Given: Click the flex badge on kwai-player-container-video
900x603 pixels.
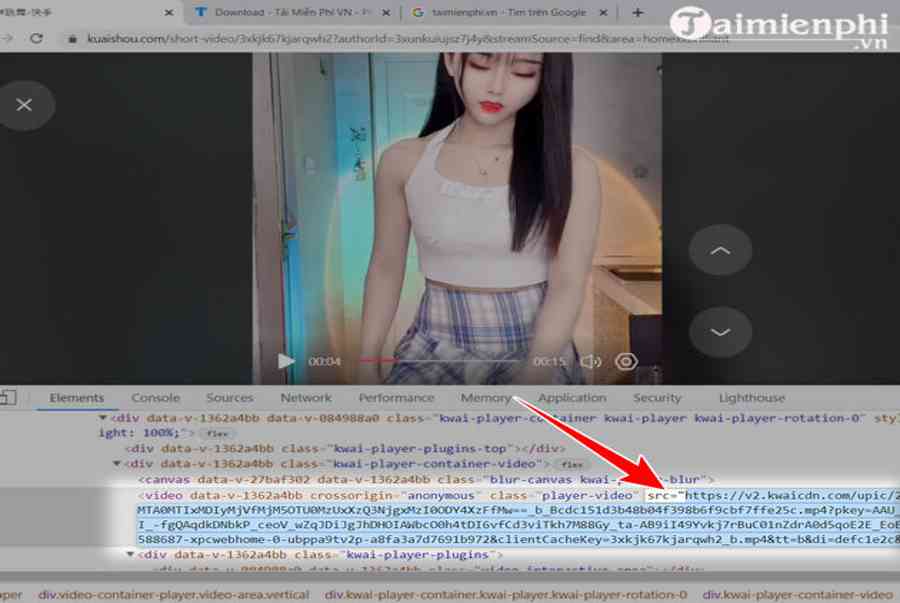Looking at the screenshot, I should coord(572,464).
